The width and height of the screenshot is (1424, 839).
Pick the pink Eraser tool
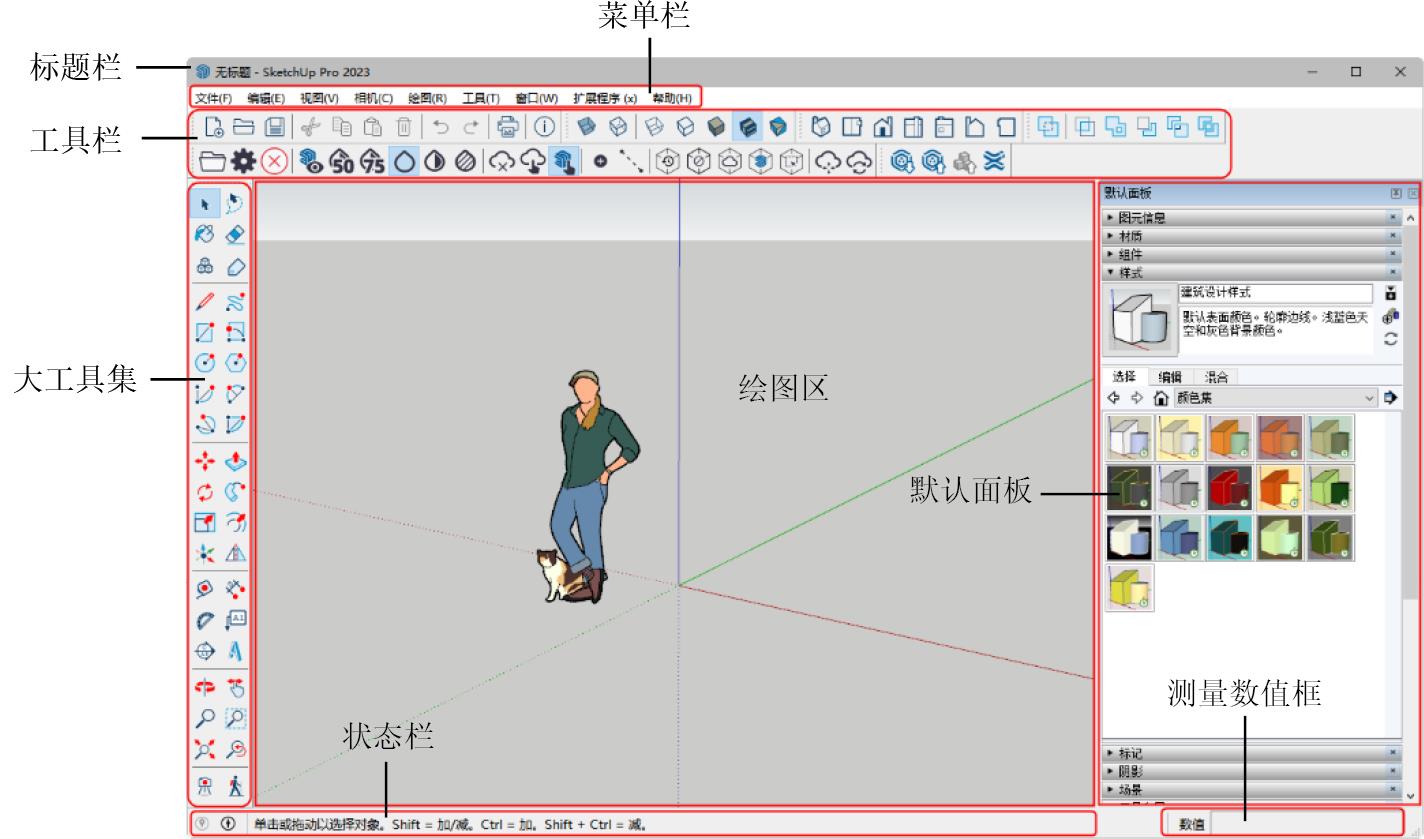(235, 235)
